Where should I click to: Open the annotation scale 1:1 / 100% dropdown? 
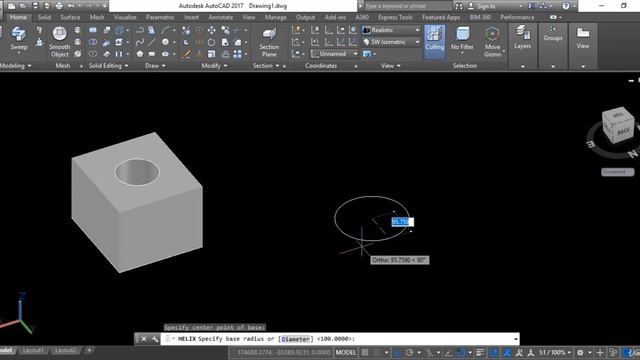(555, 352)
